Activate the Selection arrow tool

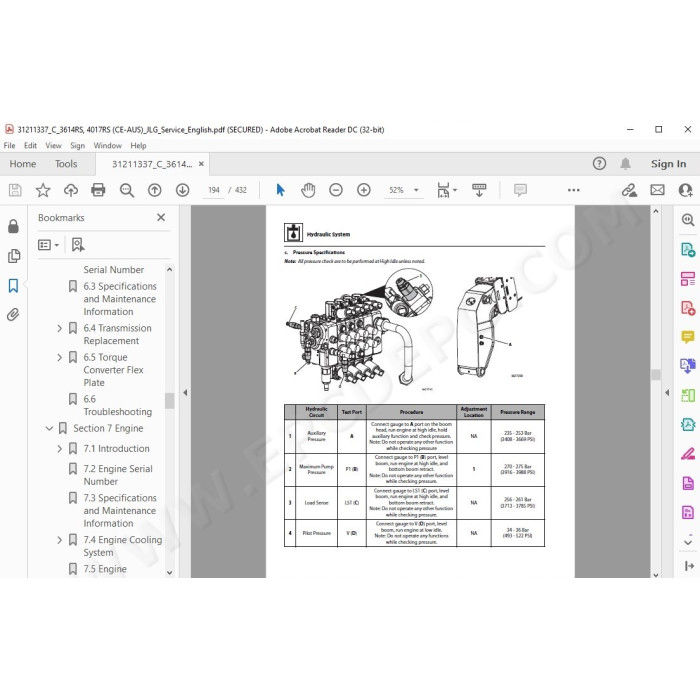(280, 190)
